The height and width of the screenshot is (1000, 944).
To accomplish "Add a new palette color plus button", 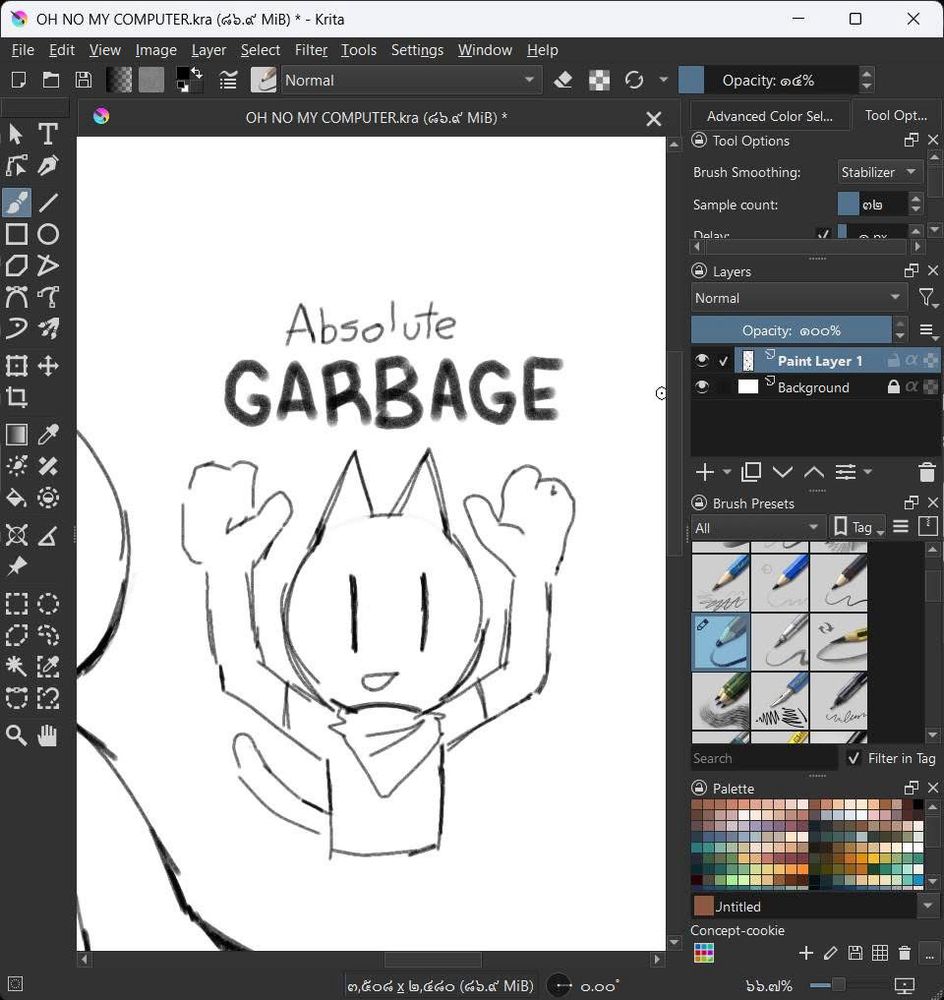I will pyautogui.click(x=806, y=953).
